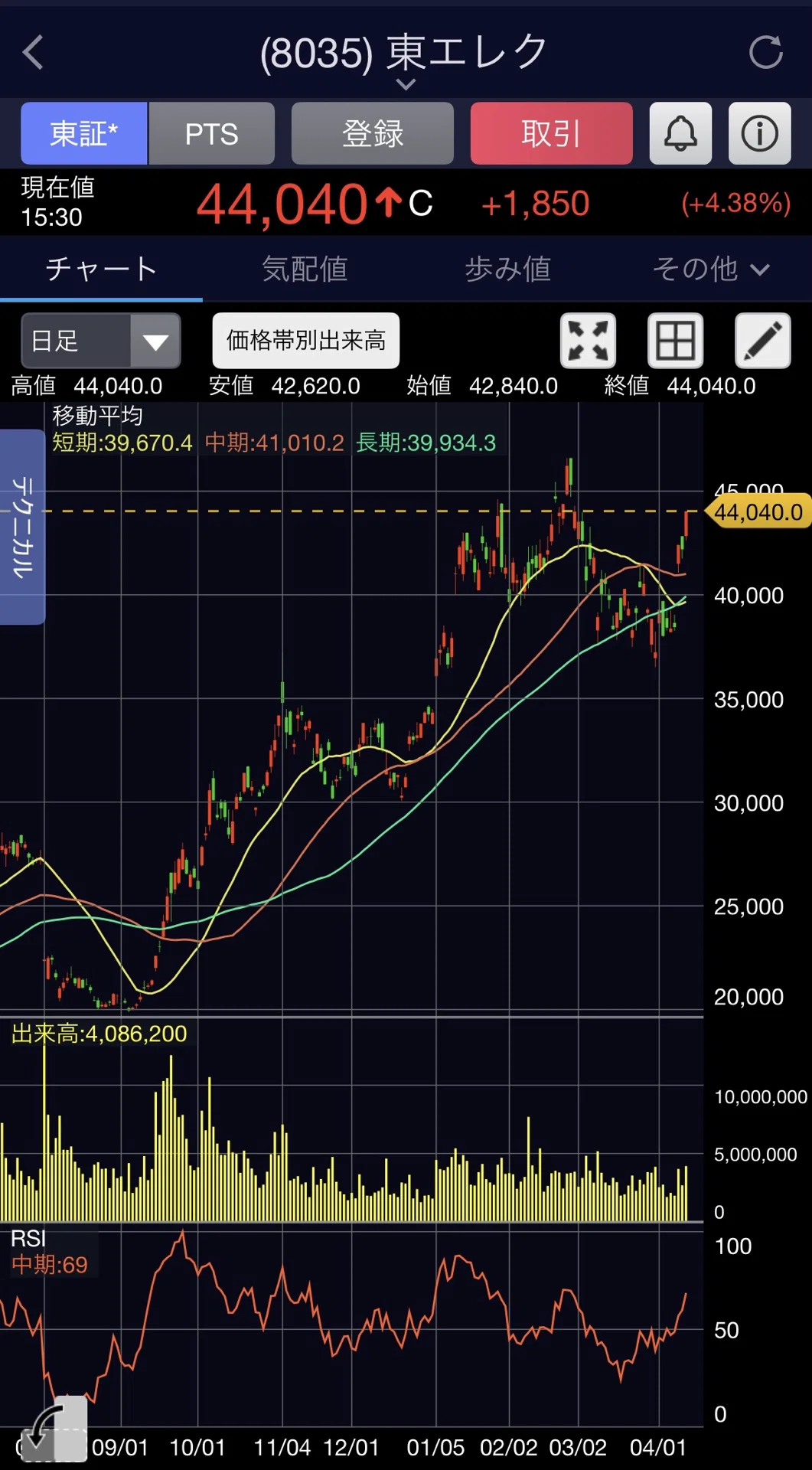This screenshot has width=812, height=1470.
Task: Tap the +1,850 price change
Action: click(x=535, y=204)
